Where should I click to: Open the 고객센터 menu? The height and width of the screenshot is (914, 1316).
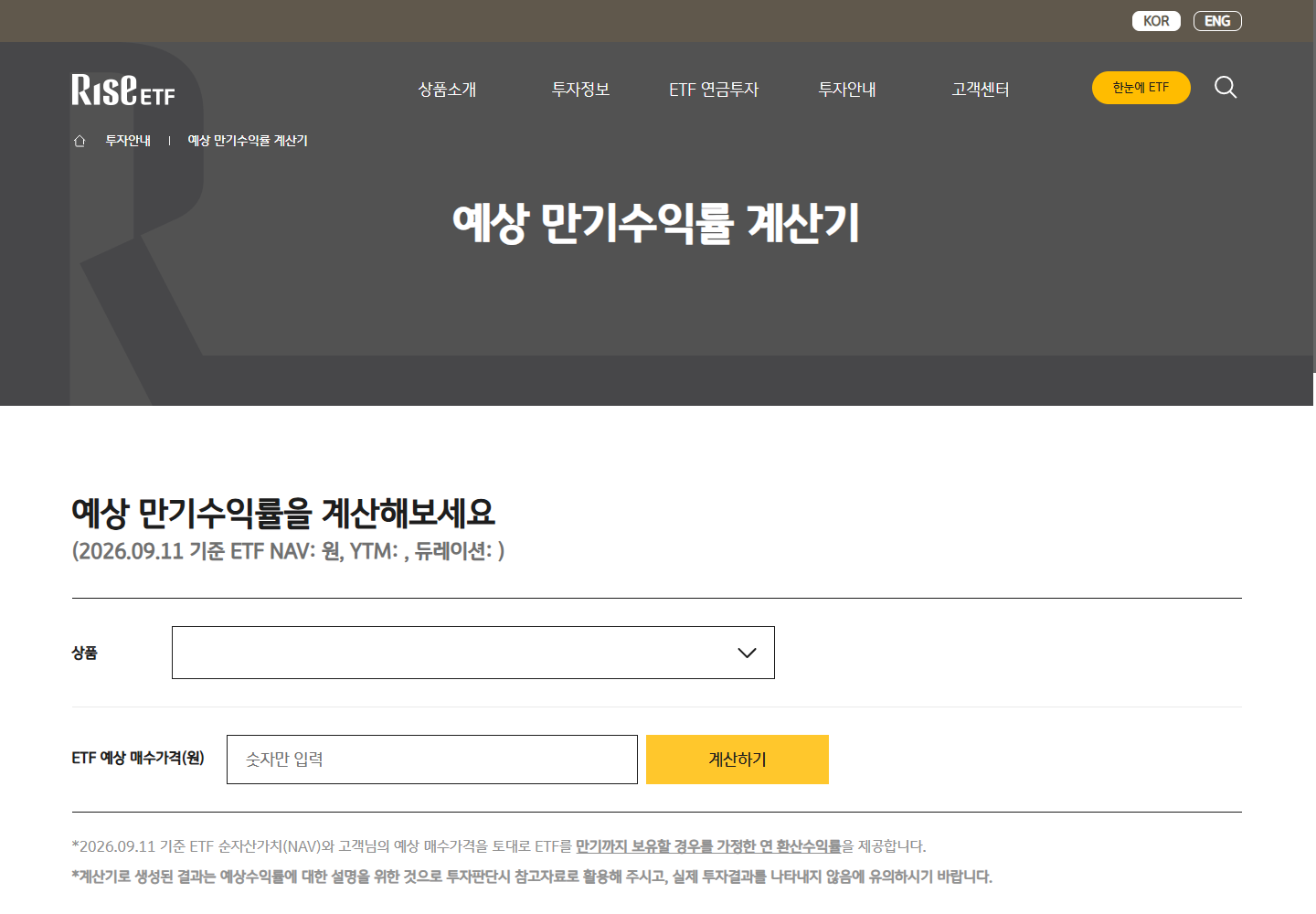981,90
